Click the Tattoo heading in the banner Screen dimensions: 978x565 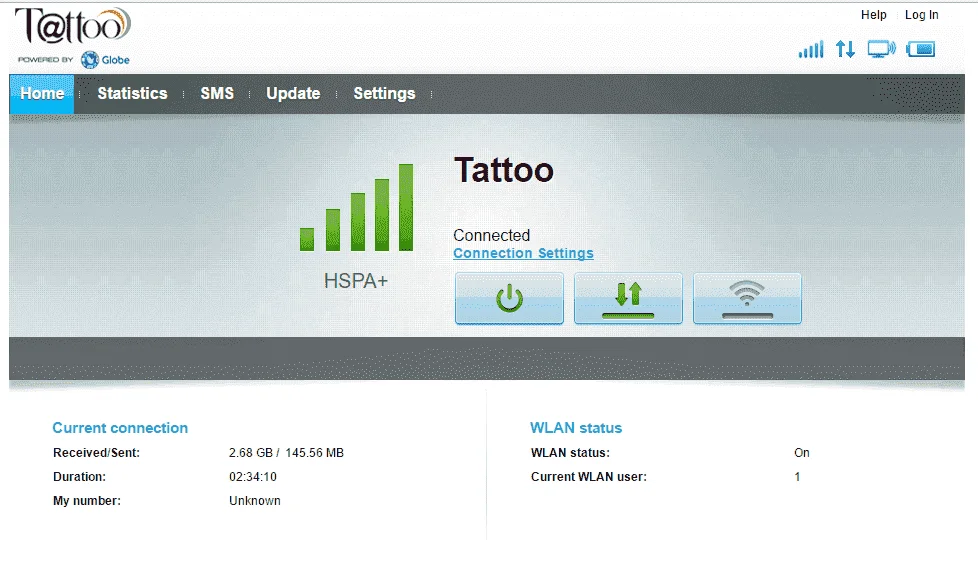click(504, 170)
